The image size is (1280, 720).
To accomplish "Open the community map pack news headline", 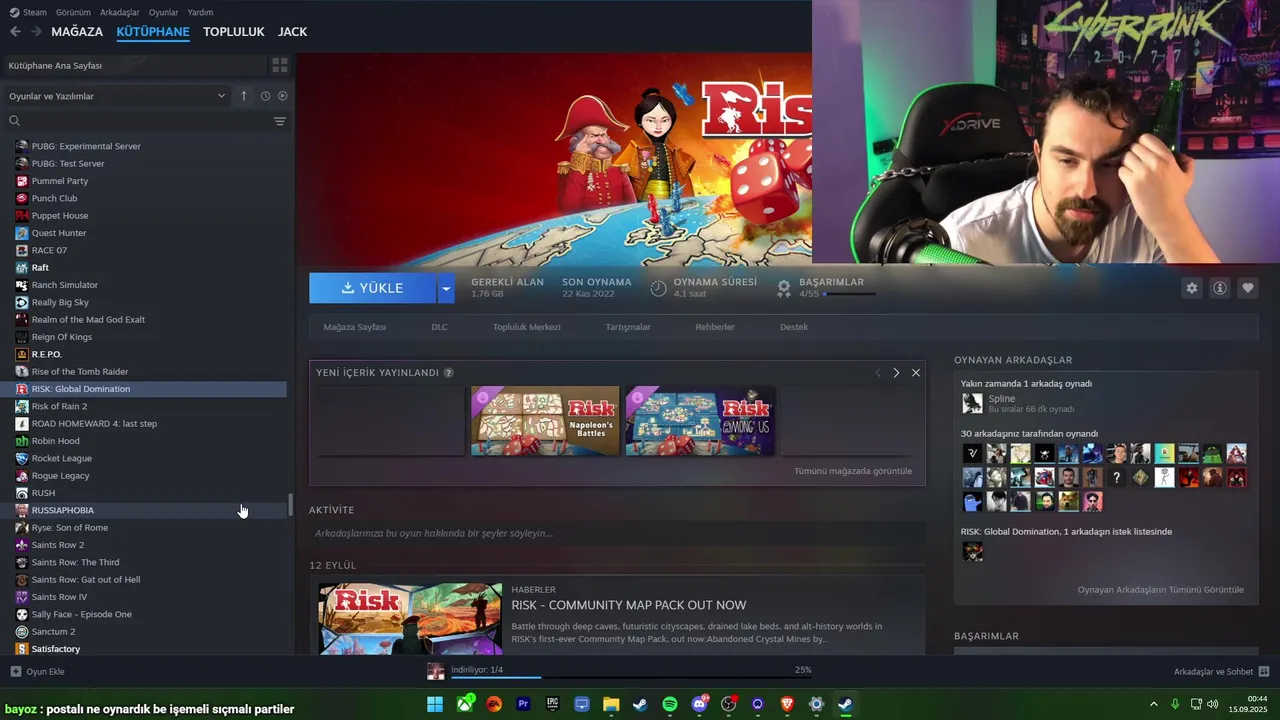I will tap(629, 605).
